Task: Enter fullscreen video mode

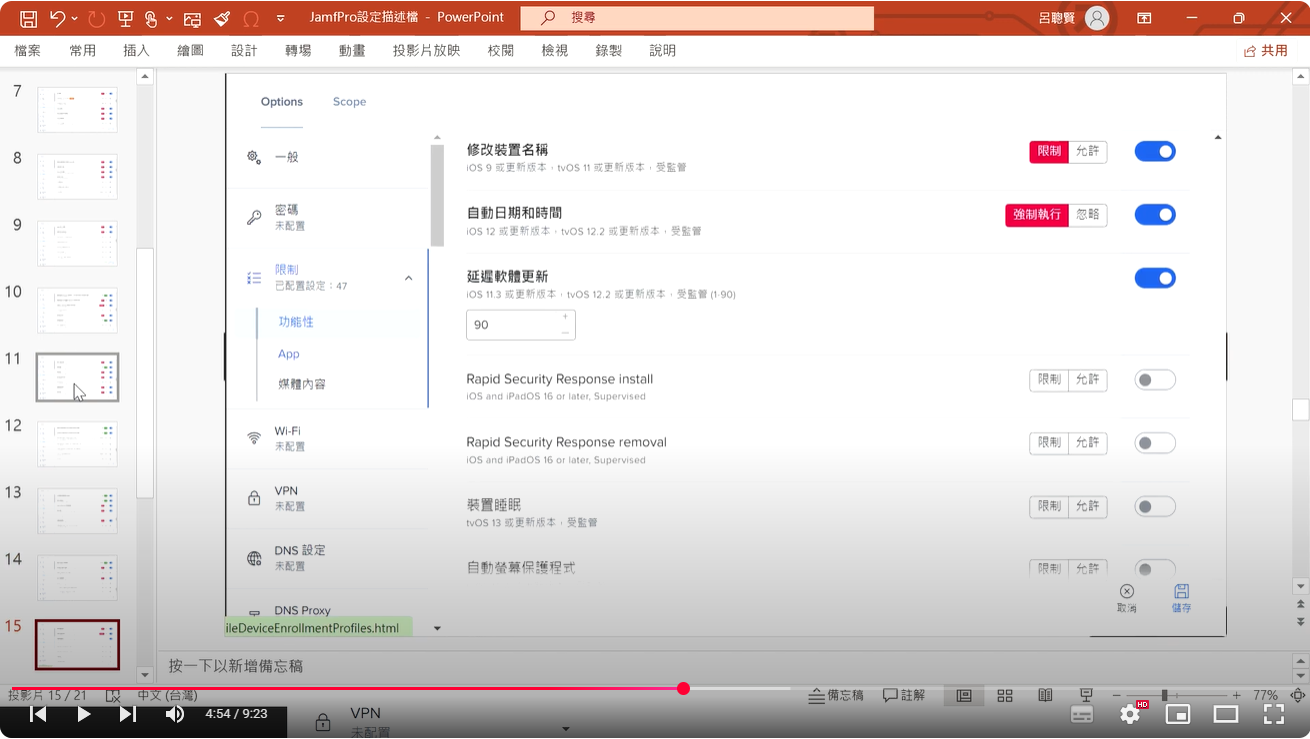Action: (1274, 714)
